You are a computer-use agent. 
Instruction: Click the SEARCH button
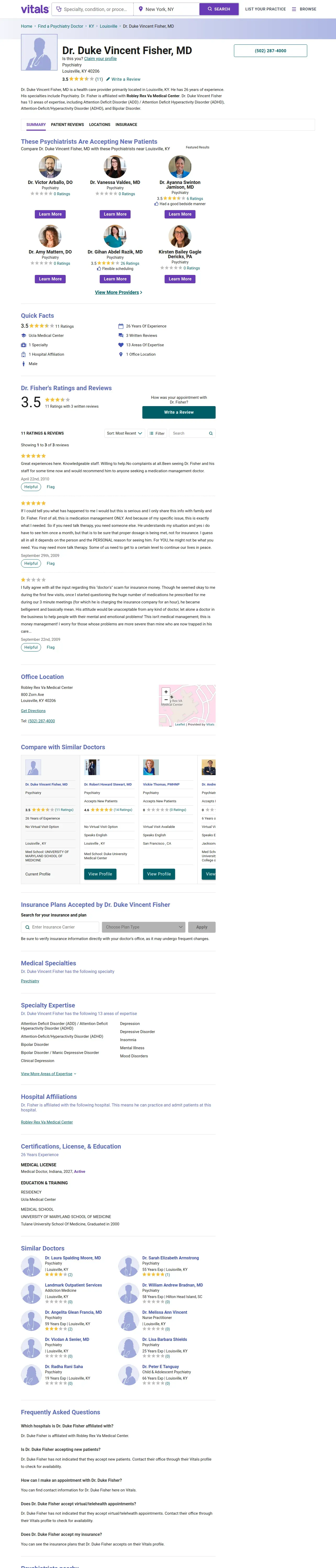219,9
